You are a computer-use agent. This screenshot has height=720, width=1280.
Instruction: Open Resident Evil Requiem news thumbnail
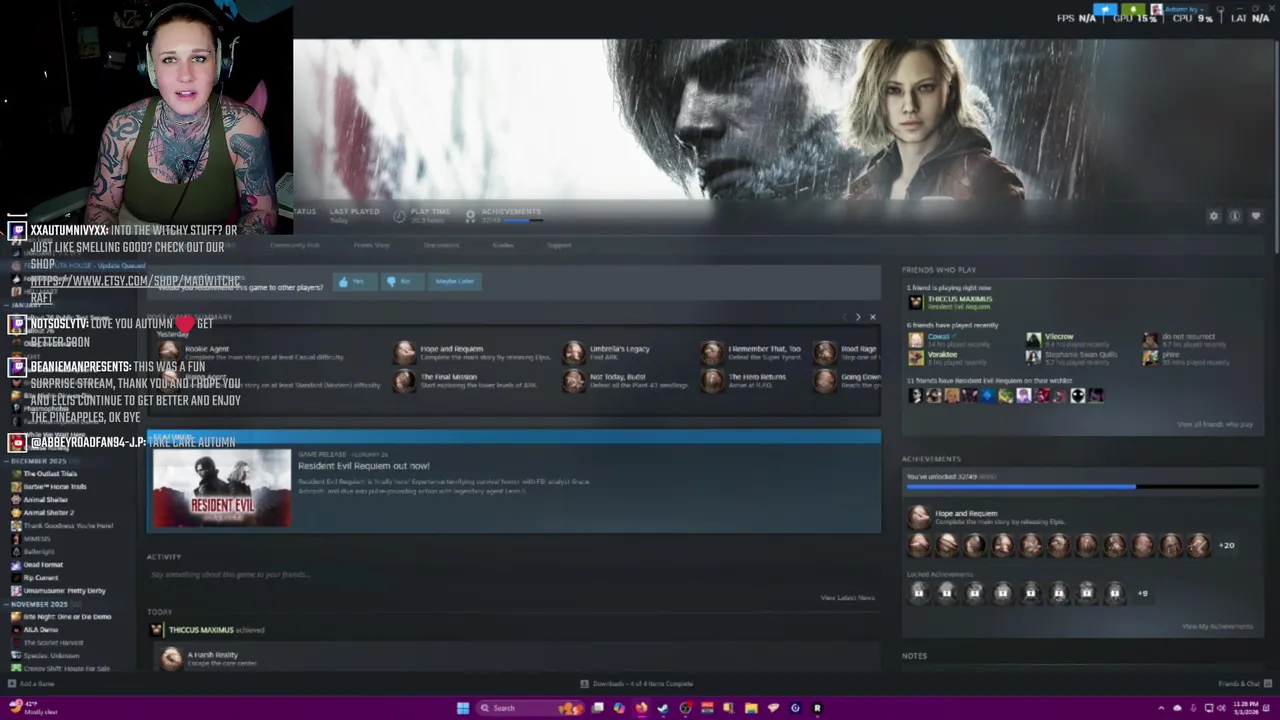coord(222,487)
